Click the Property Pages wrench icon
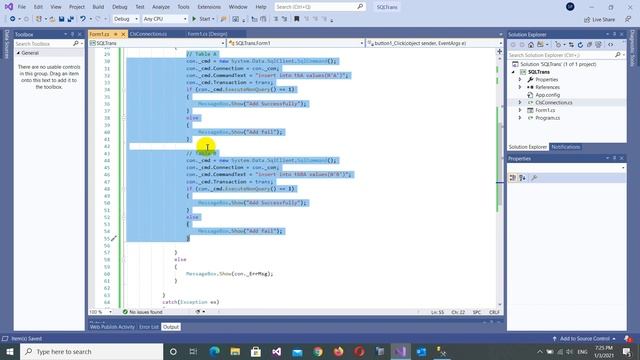 click(534, 178)
